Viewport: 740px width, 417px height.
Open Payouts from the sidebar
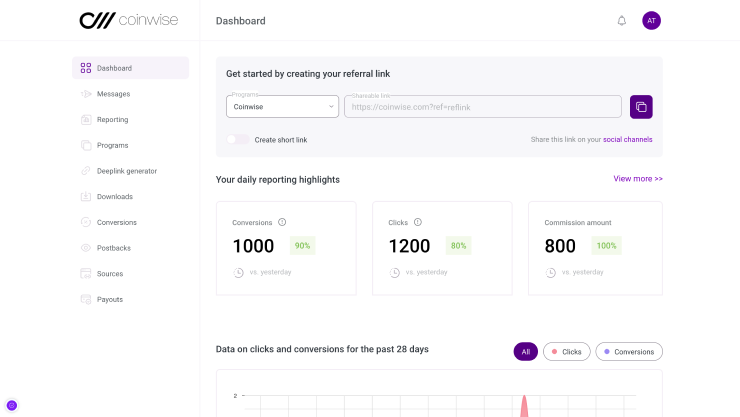tap(110, 299)
